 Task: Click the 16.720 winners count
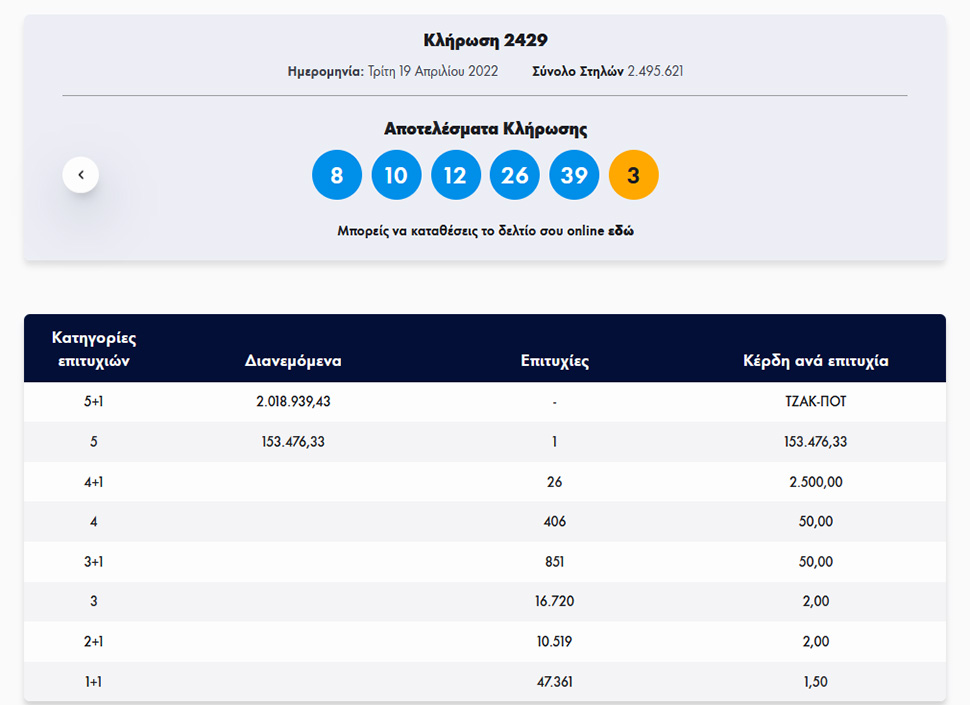click(x=554, y=602)
